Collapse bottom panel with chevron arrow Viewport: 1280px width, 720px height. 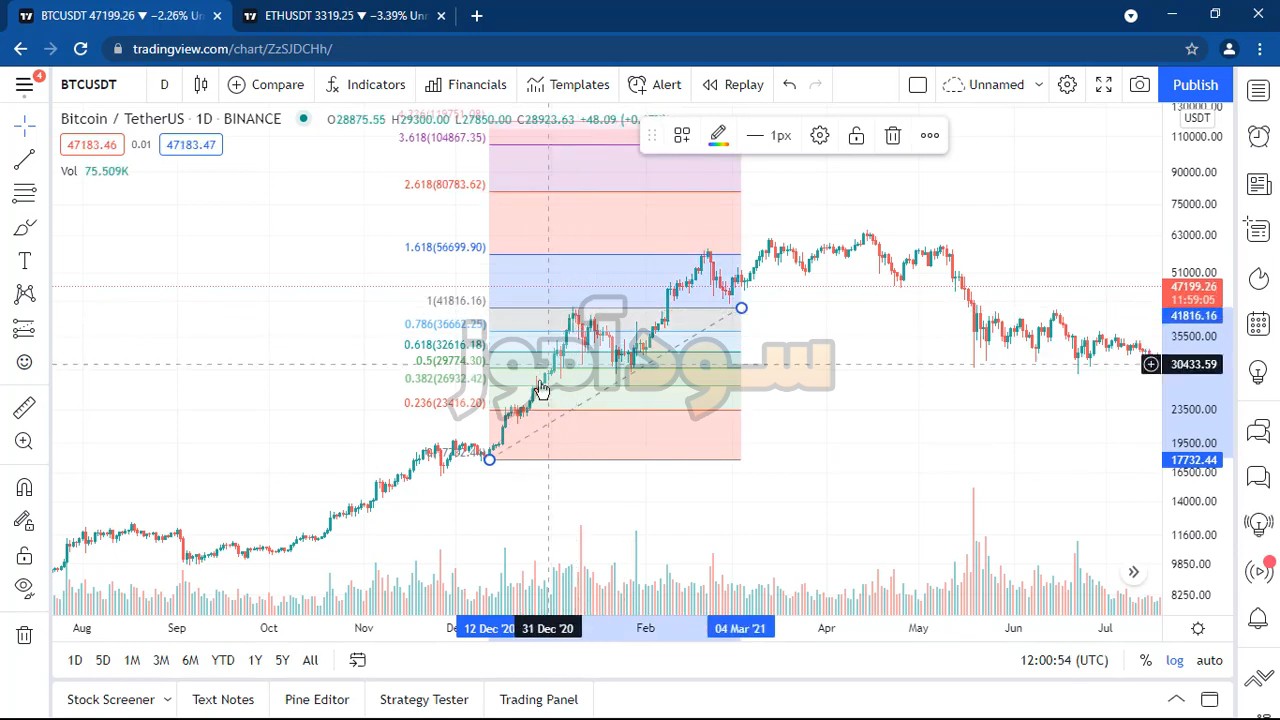click(1176, 699)
